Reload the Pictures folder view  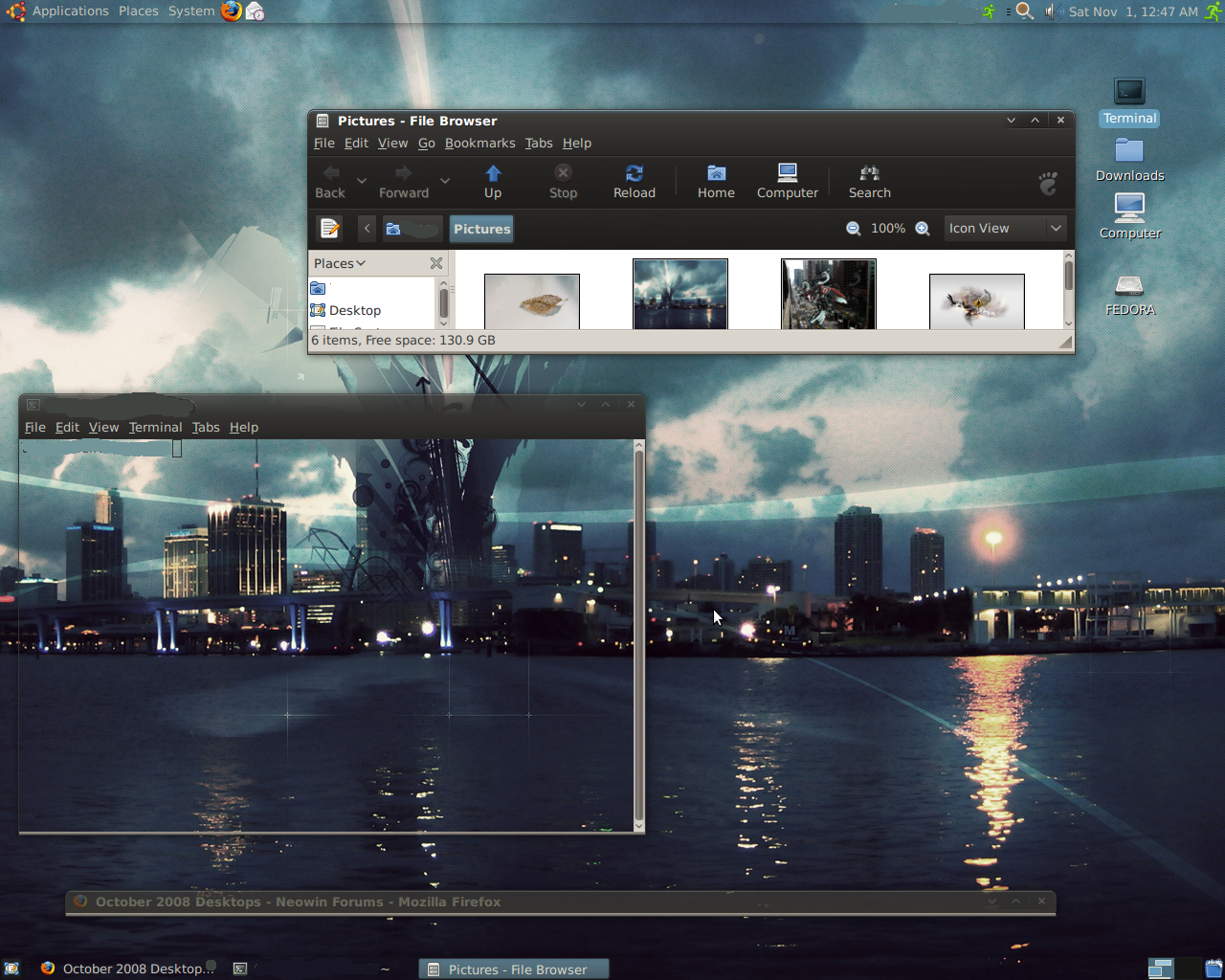(634, 180)
